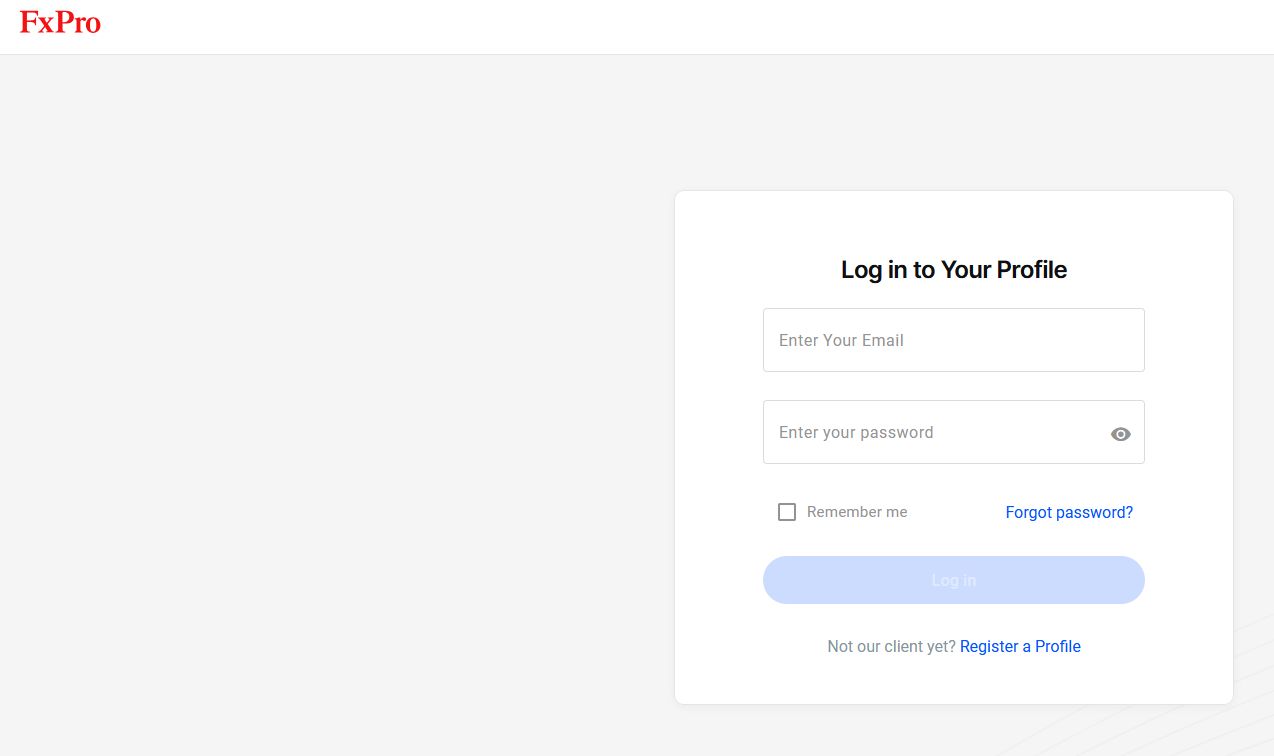This screenshot has width=1274, height=756.
Task: Click the empty white header bar beside the logo
Action: pyautogui.click(x=640, y=27)
